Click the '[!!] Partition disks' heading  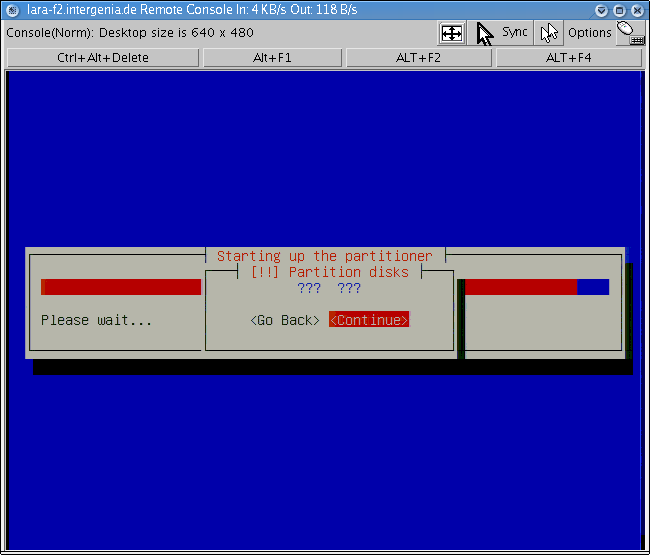click(330, 272)
